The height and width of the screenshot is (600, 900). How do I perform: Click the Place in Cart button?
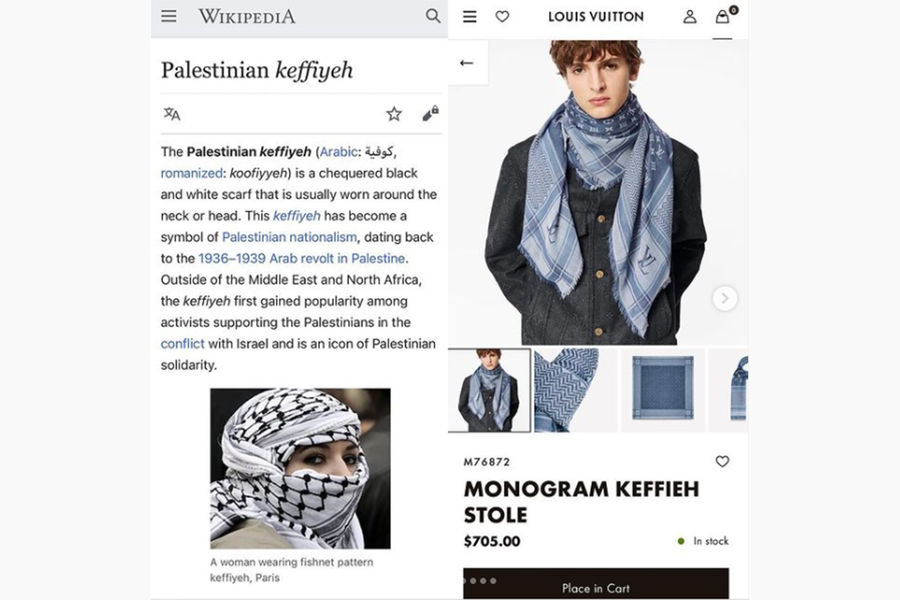596,584
